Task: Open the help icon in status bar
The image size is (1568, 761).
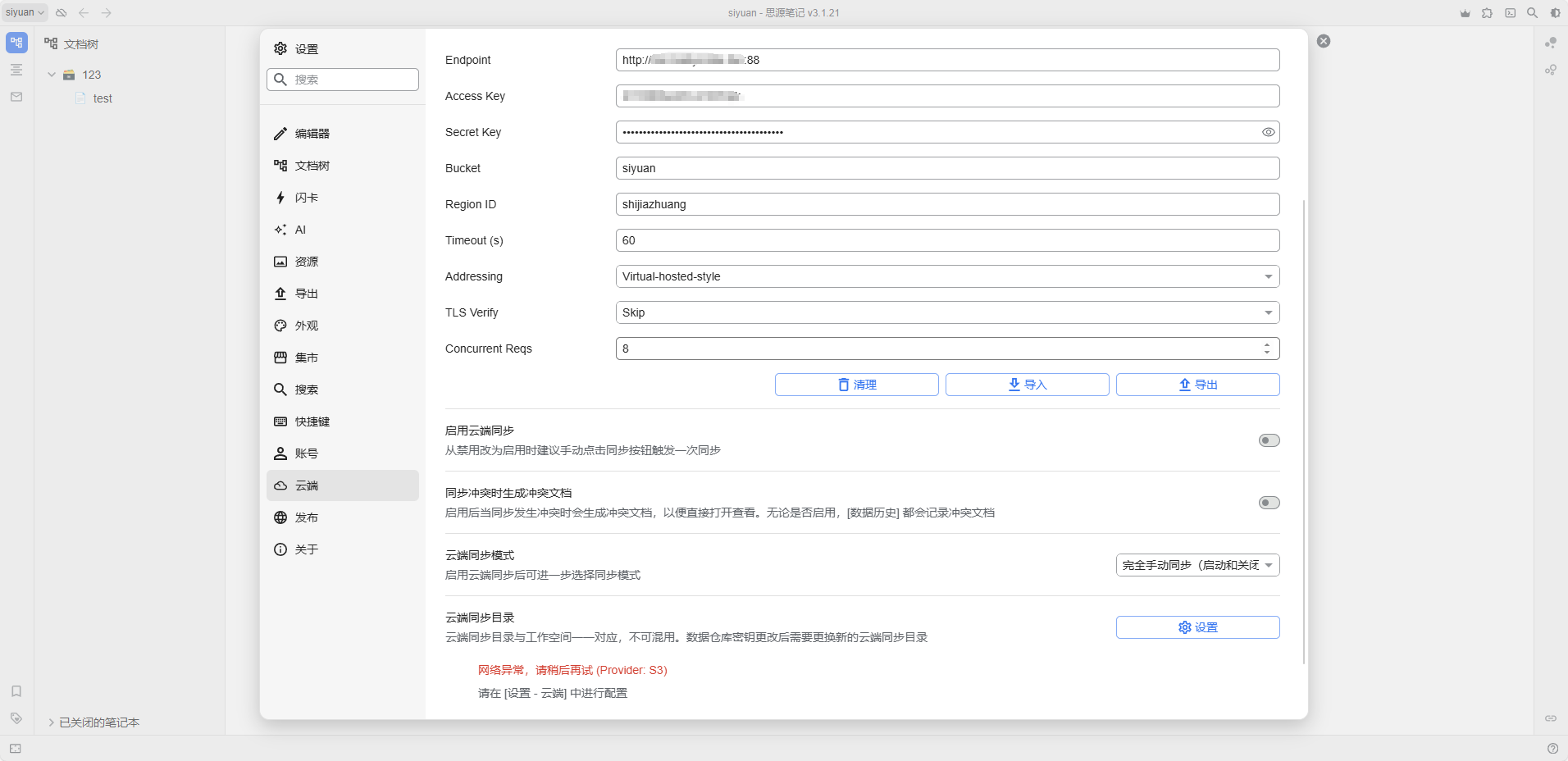Action: click(1552, 748)
